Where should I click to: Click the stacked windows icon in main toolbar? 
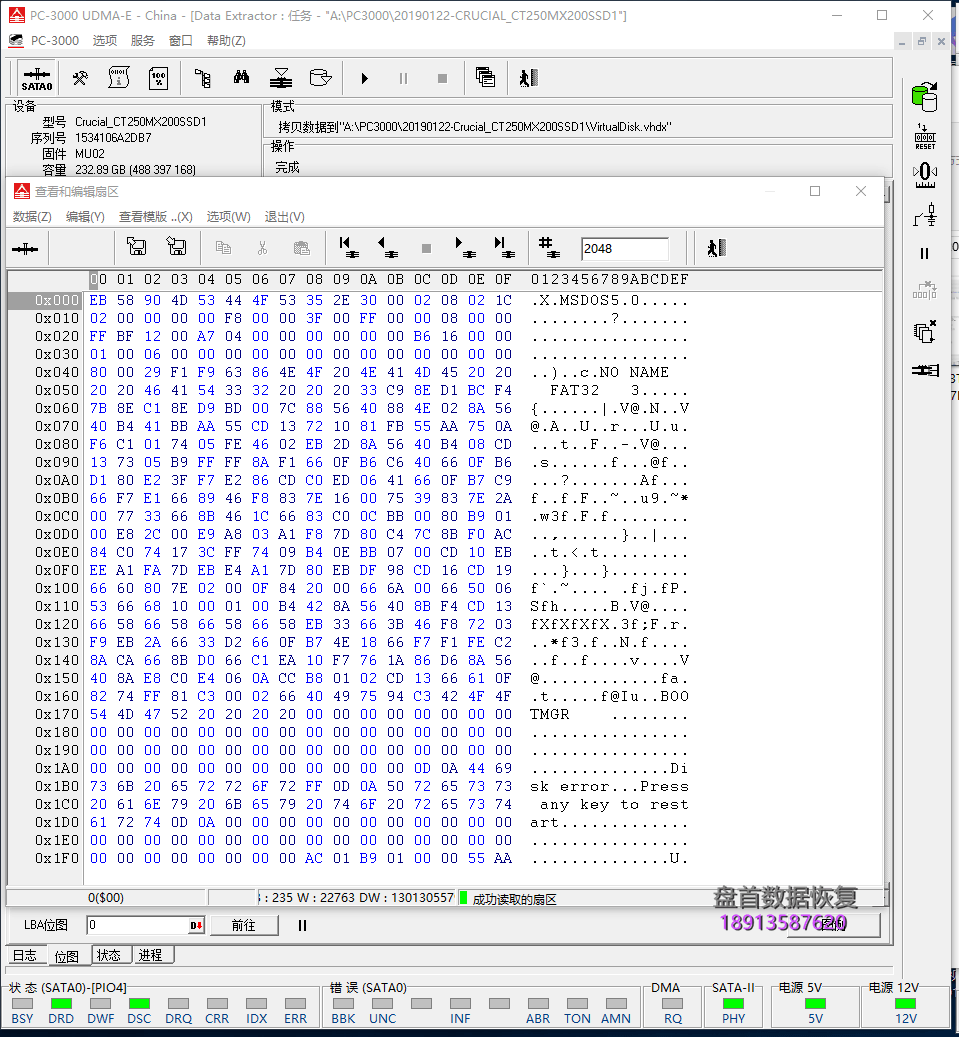click(485, 78)
